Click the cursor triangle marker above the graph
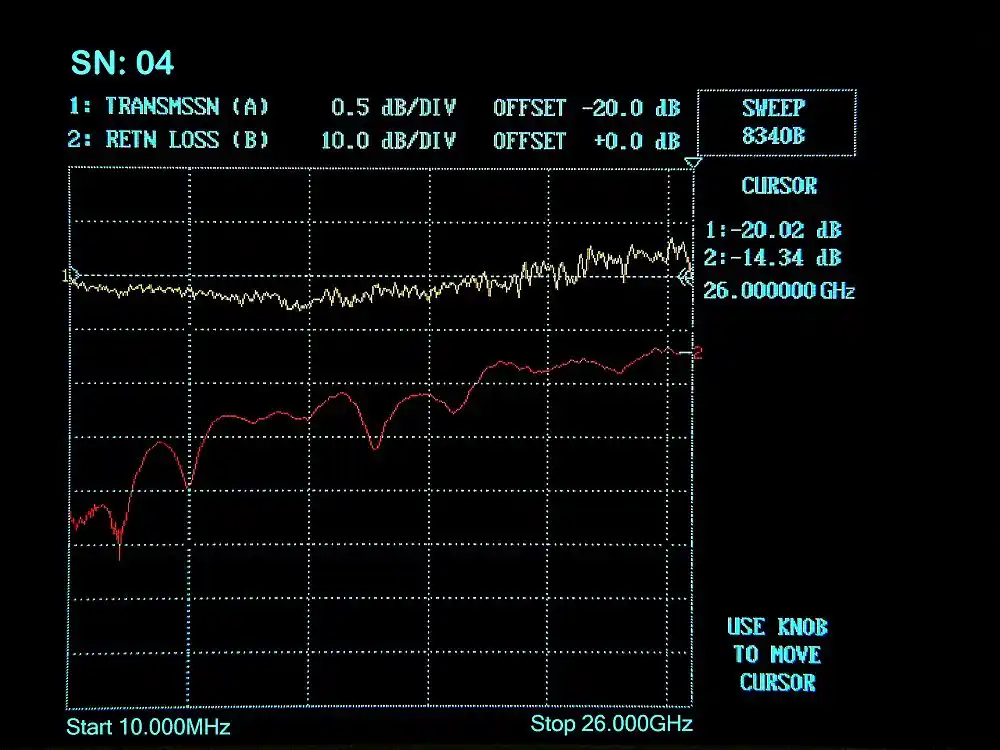Screen dimensions: 1000x750 (x=693, y=162)
